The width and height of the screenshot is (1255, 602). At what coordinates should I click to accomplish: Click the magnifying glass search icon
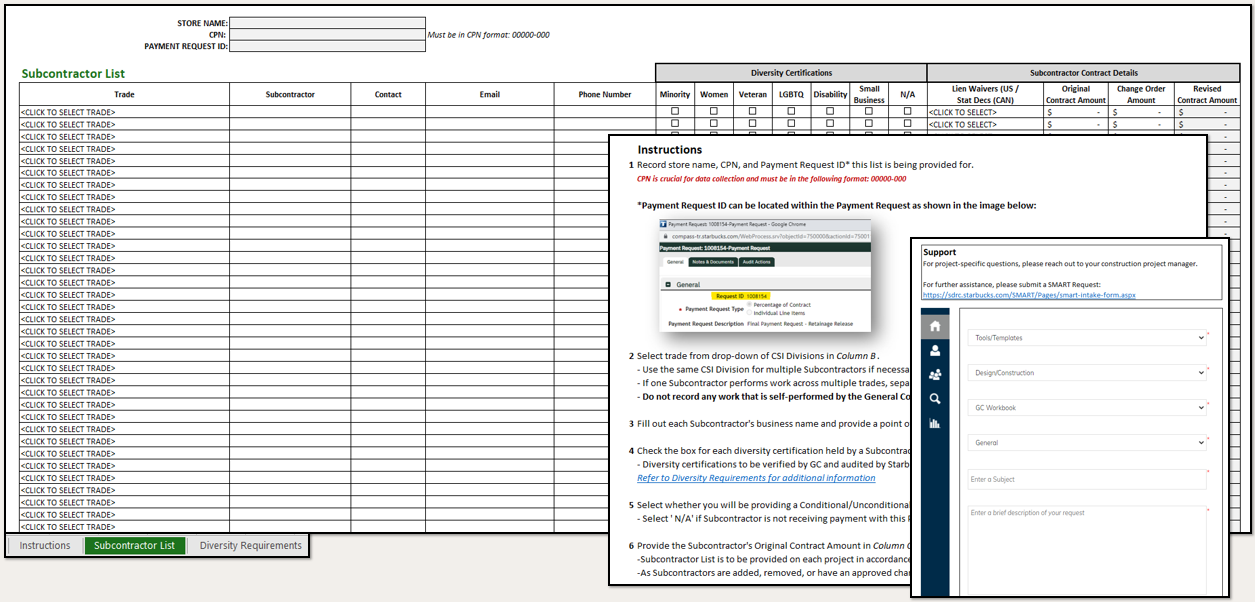coord(935,399)
